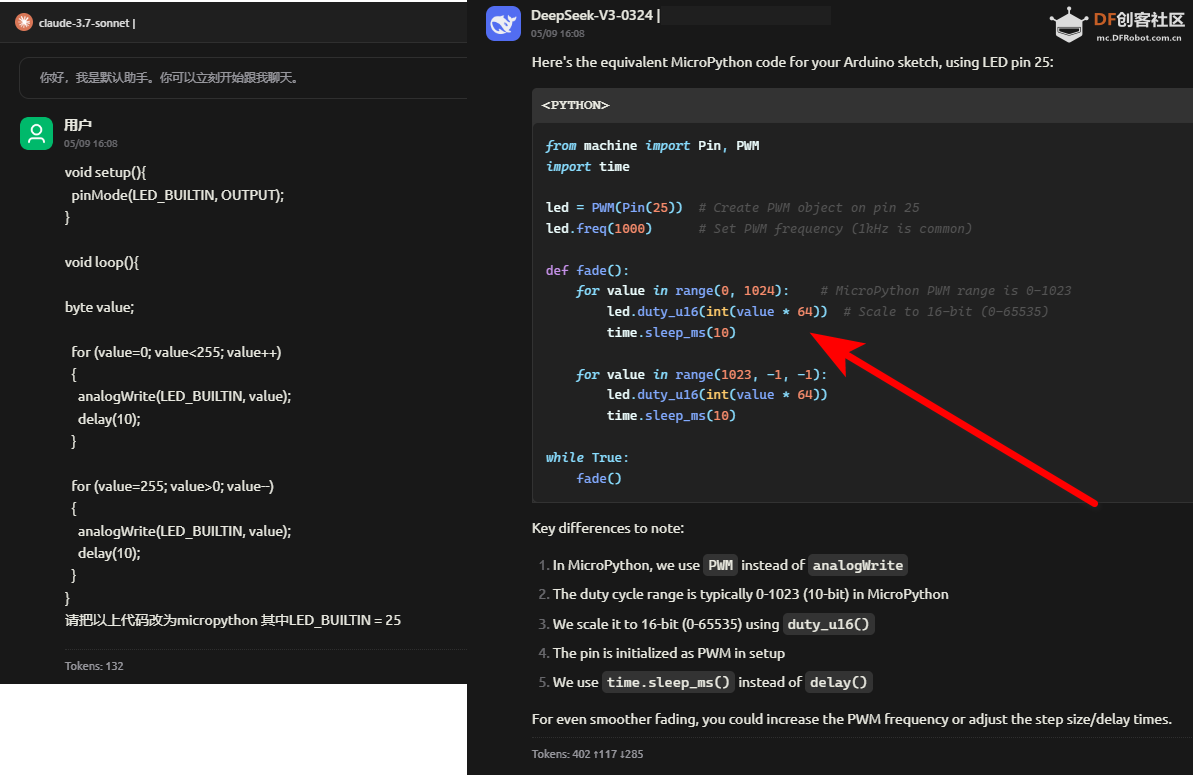
Task: Click the 'def fade():' code line
Action: coord(587,270)
